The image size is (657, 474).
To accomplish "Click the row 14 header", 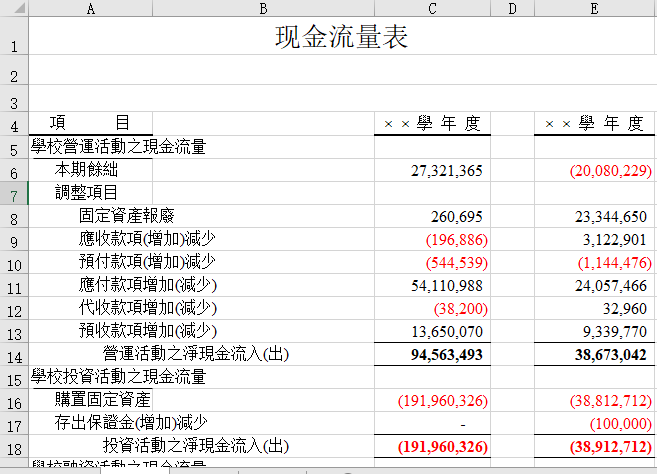I will [14, 355].
